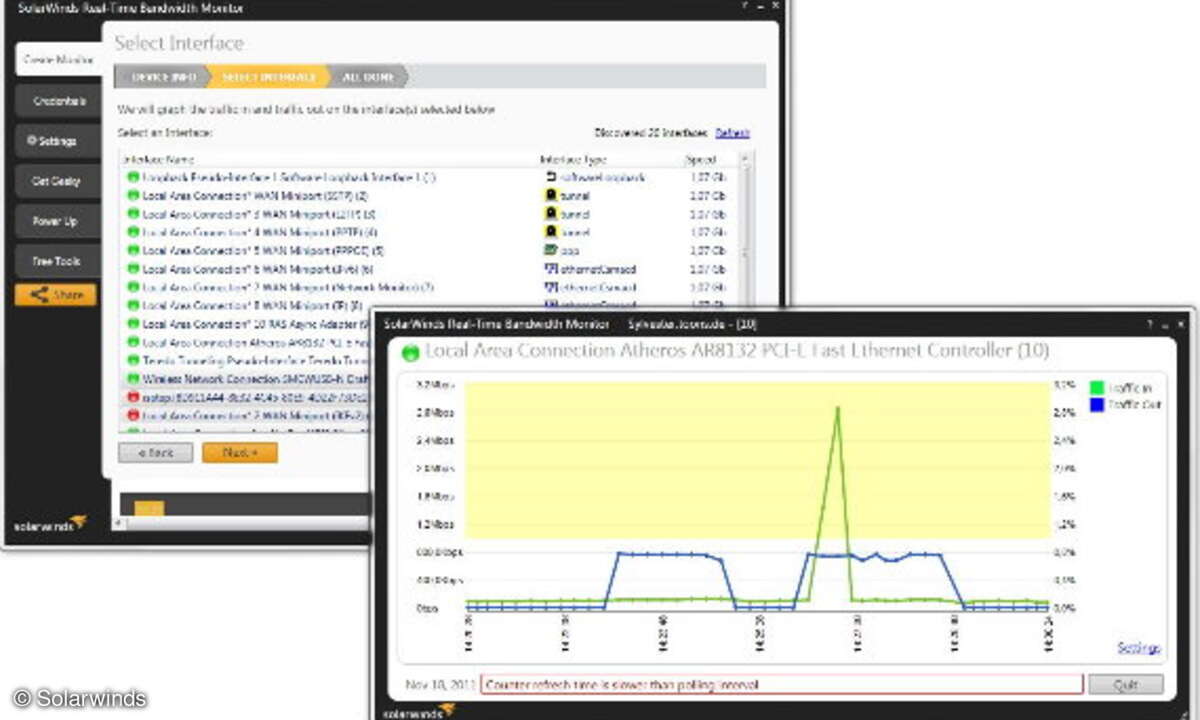Screen dimensions: 1200x720
Task: Click speed value in Loopback row
Action: (707, 177)
